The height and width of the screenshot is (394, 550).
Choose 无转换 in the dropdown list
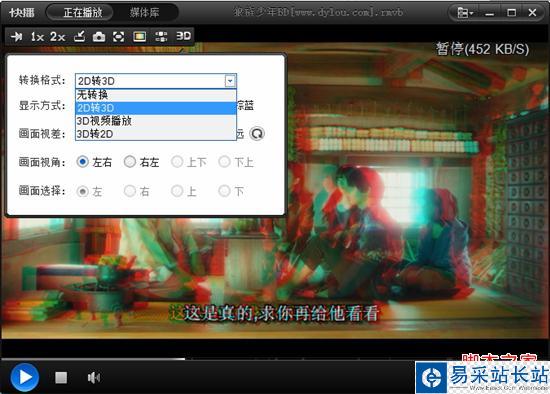click(156, 95)
